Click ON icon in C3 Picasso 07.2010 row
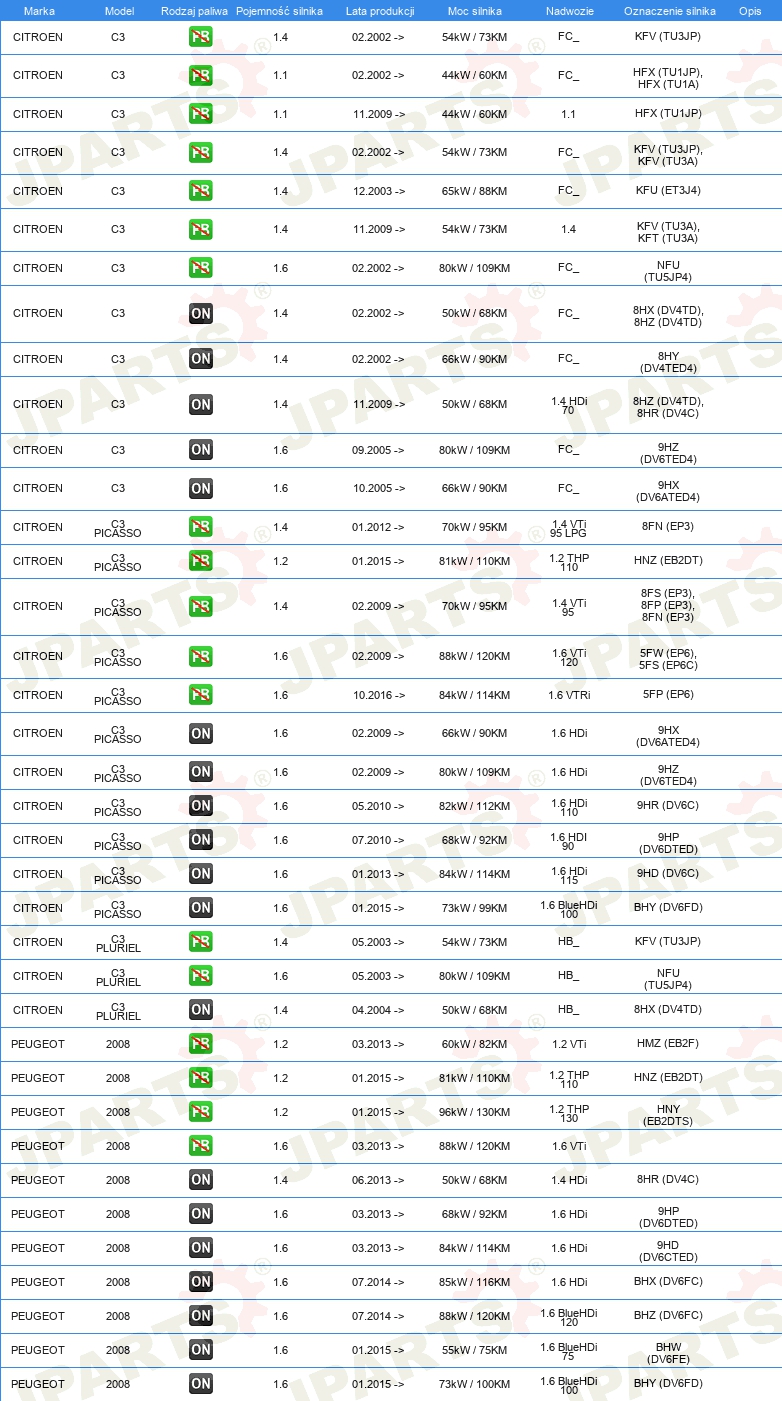The height and width of the screenshot is (1401, 782). [x=201, y=840]
